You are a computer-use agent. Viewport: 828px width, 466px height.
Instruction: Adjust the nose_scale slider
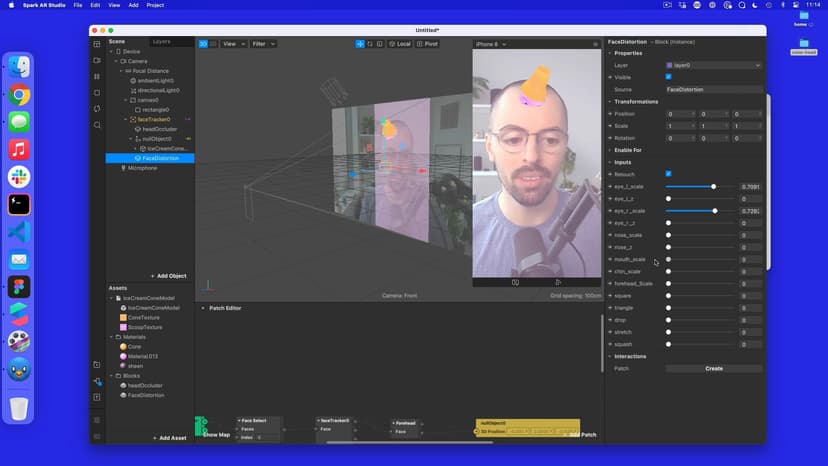pyautogui.click(x=700, y=235)
